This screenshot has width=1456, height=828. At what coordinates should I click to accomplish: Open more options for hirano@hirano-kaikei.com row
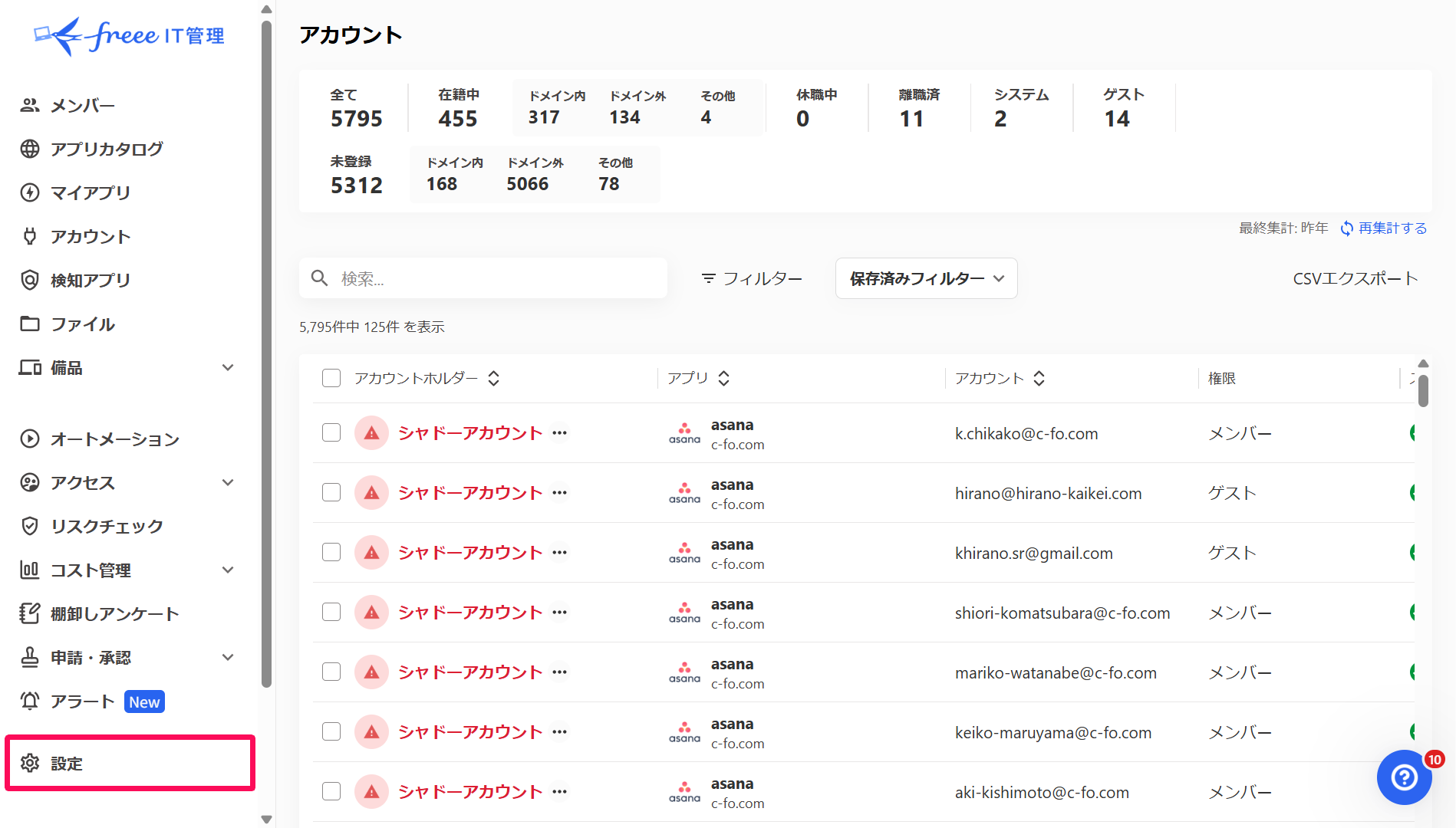(x=560, y=493)
